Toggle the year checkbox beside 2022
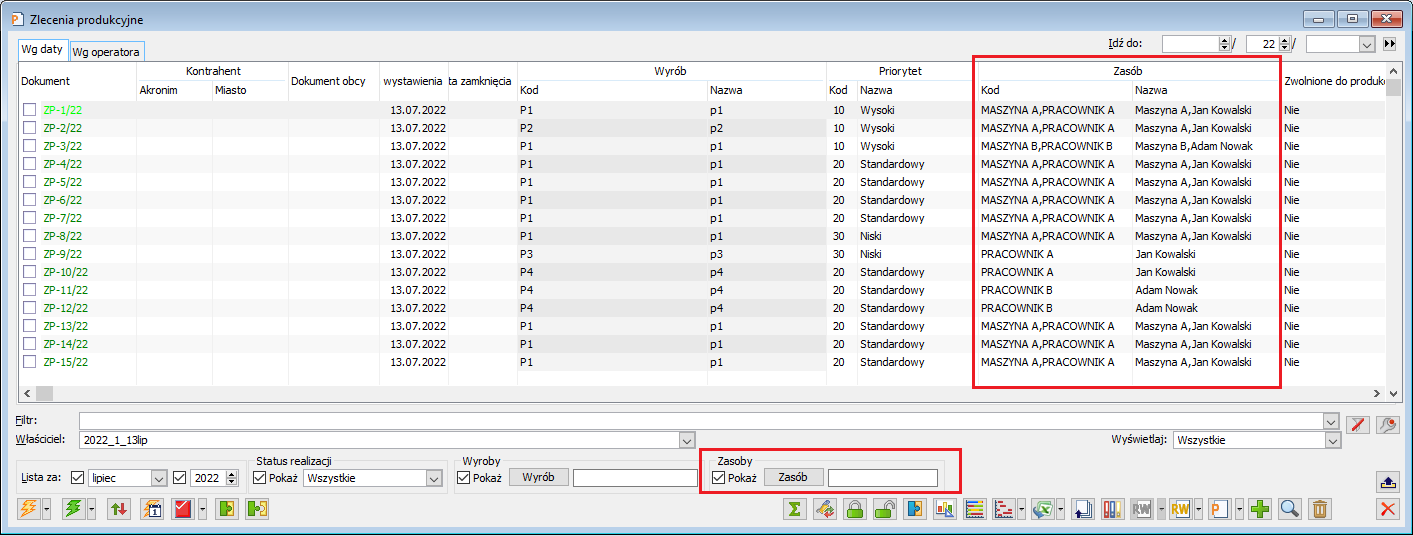This screenshot has width=1413, height=536. tap(180, 478)
